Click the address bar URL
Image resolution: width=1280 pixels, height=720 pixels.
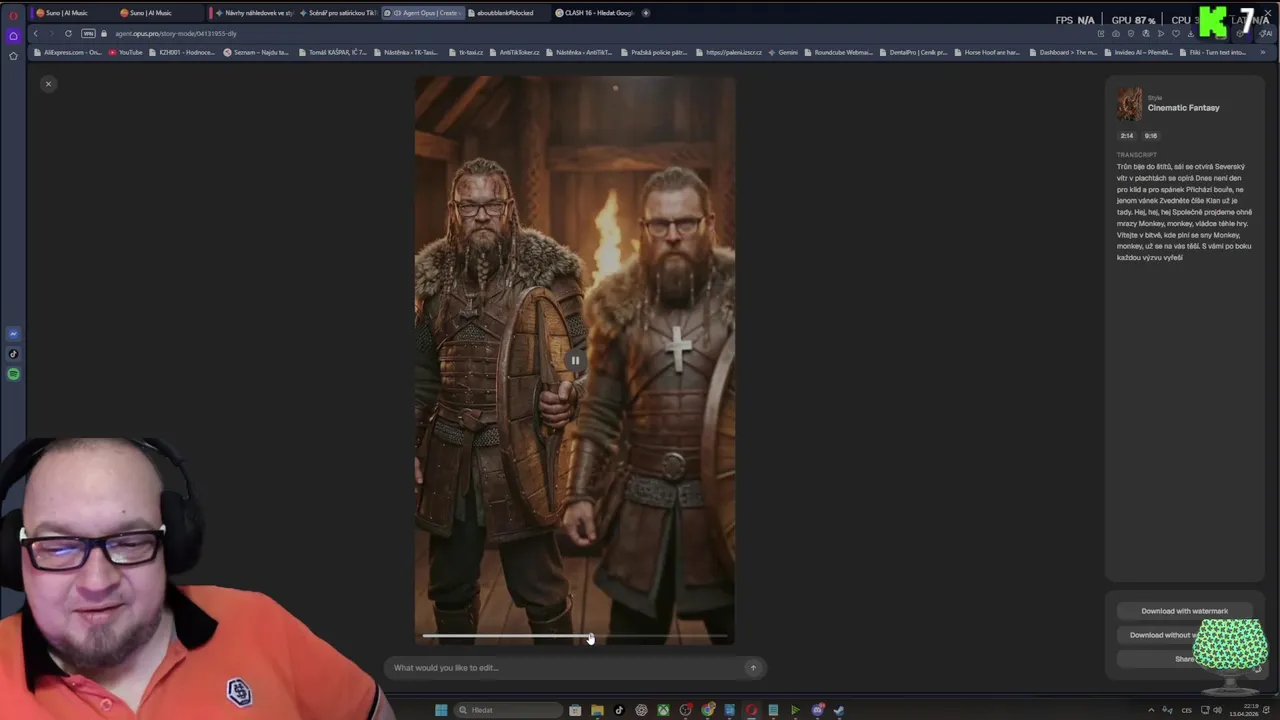coord(176,33)
